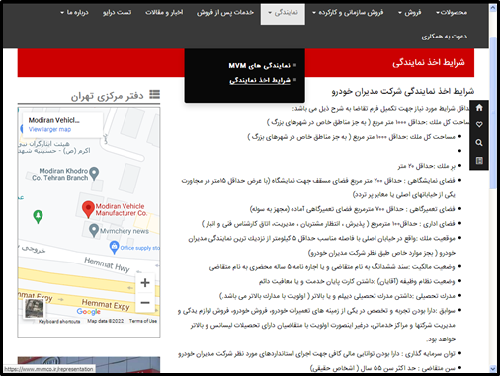Click the Hemmat Expy road label beside Google logo
The height and width of the screenshot is (376, 500).
(x=105, y=304)
